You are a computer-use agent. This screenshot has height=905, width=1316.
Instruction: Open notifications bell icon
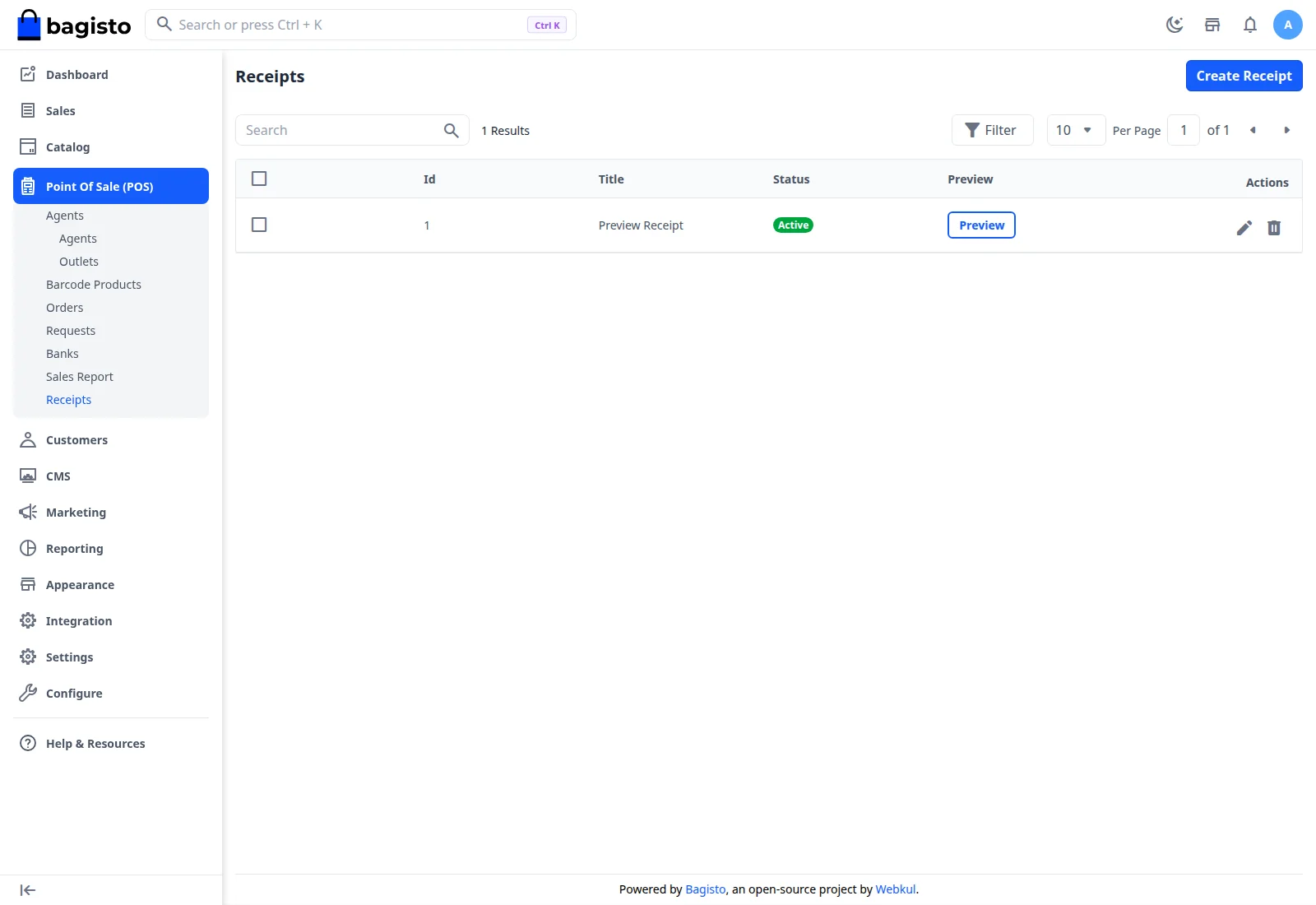click(x=1250, y=25)
